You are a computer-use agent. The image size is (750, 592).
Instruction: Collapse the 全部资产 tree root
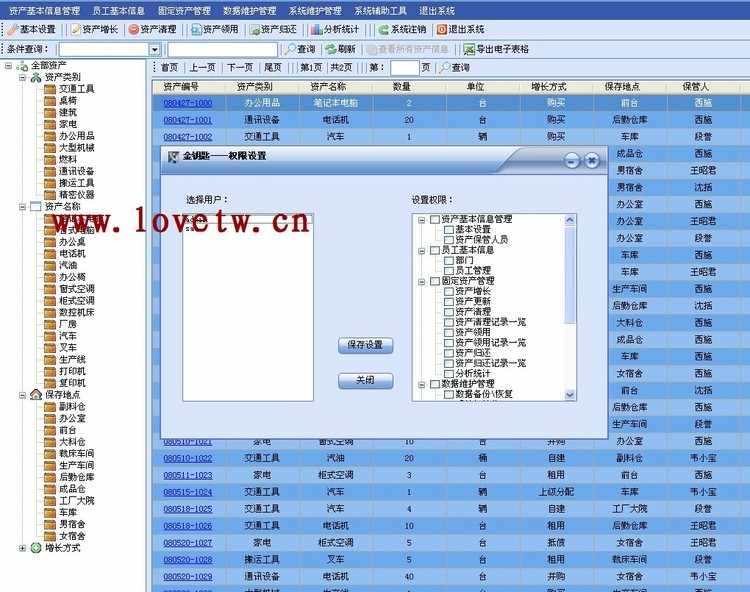click(8, 66)
